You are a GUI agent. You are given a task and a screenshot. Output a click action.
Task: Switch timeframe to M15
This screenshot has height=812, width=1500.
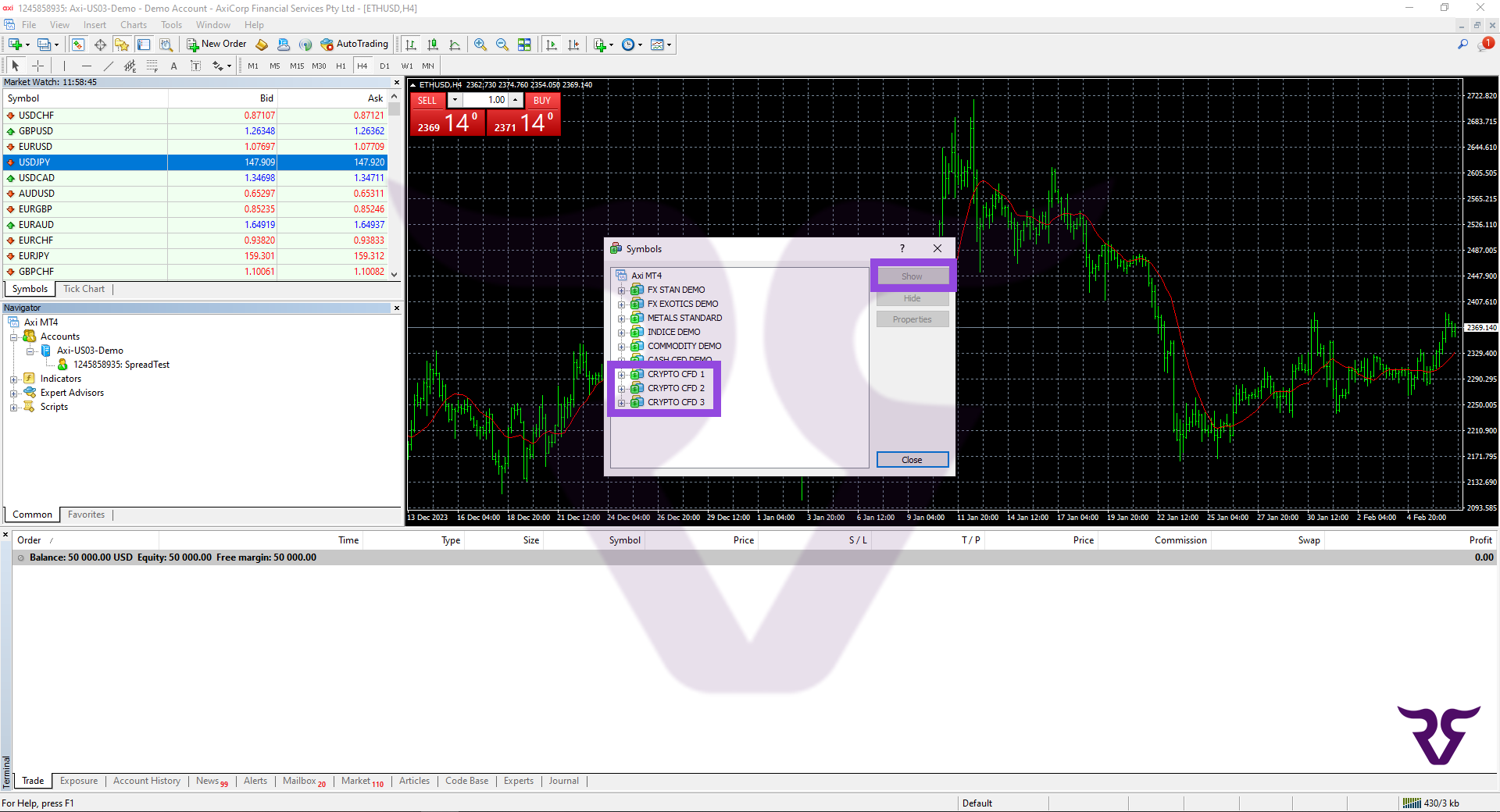pyautogui.click(x=297, y=66)
